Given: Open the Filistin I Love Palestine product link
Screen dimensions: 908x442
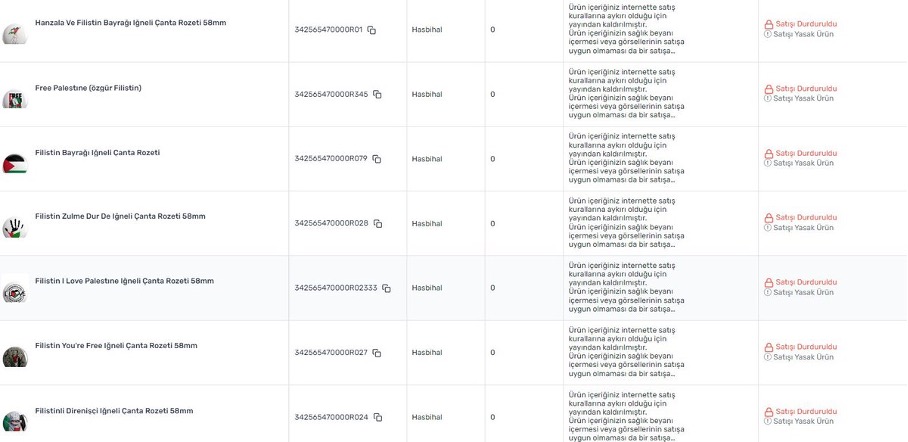Looking at the screenshot, I should (x=124, y=281).
